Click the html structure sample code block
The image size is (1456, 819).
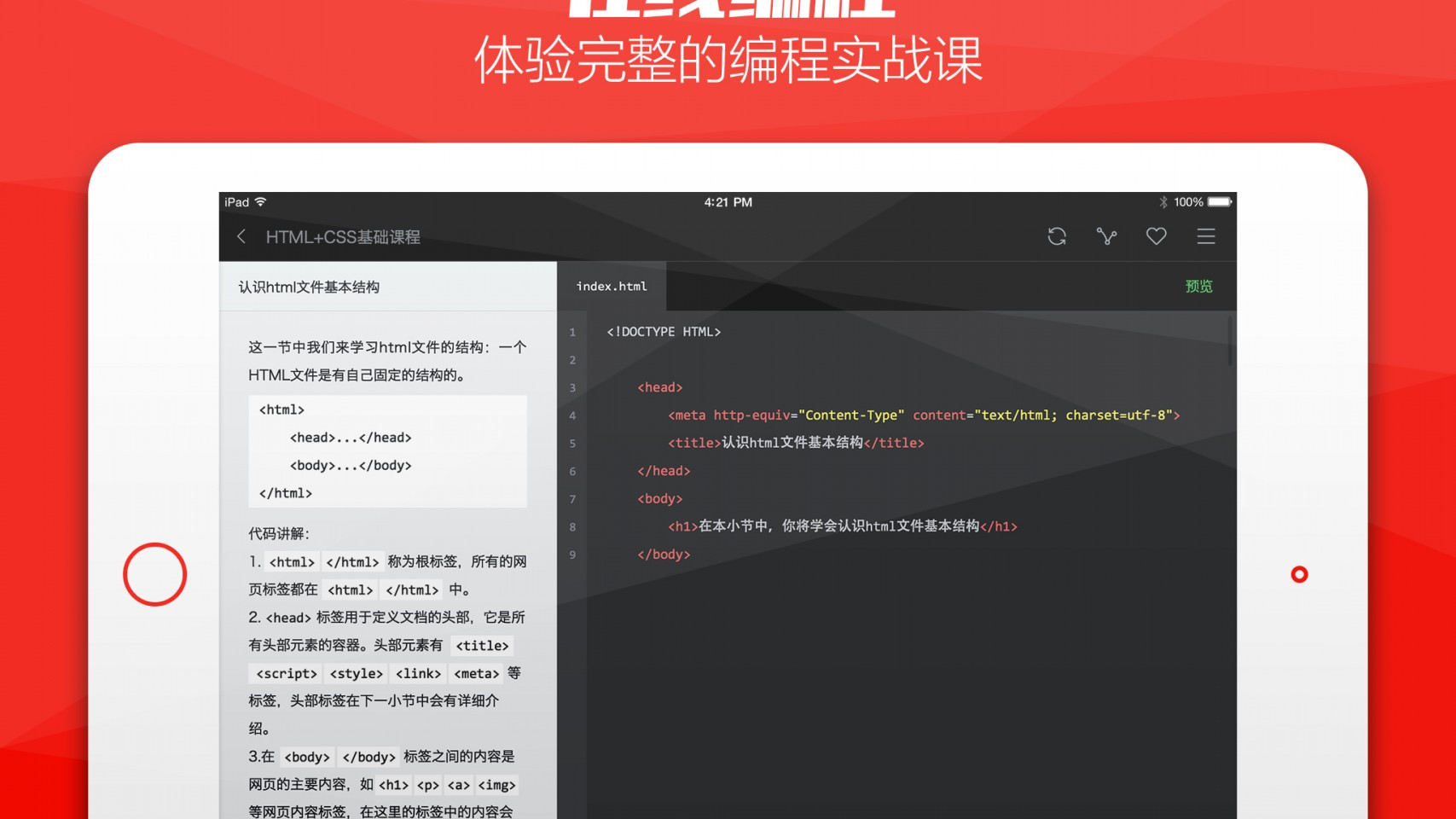tap(387, 451)
